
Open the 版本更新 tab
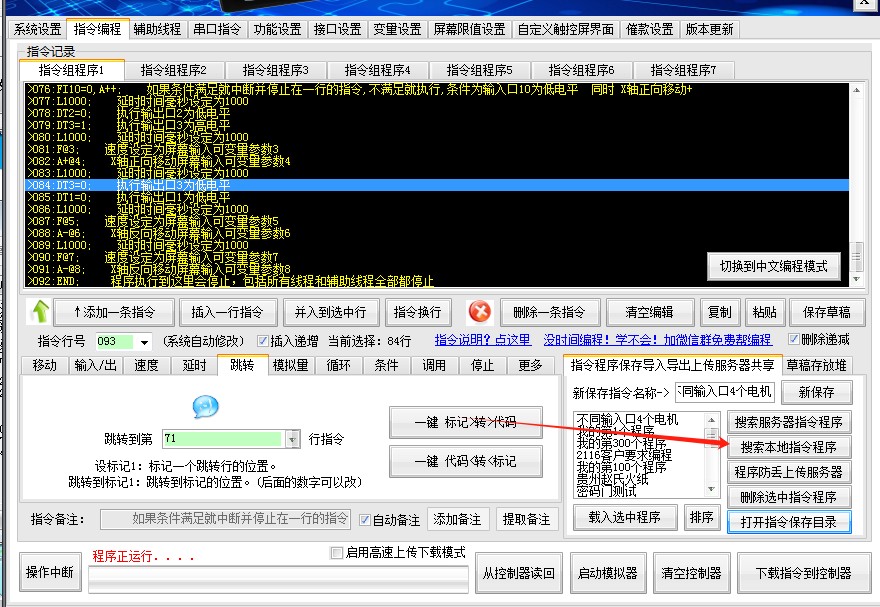[x=709, y=29]
